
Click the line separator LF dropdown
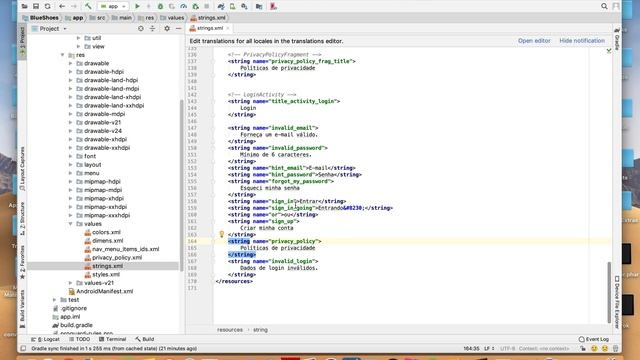tap(489, 349)
